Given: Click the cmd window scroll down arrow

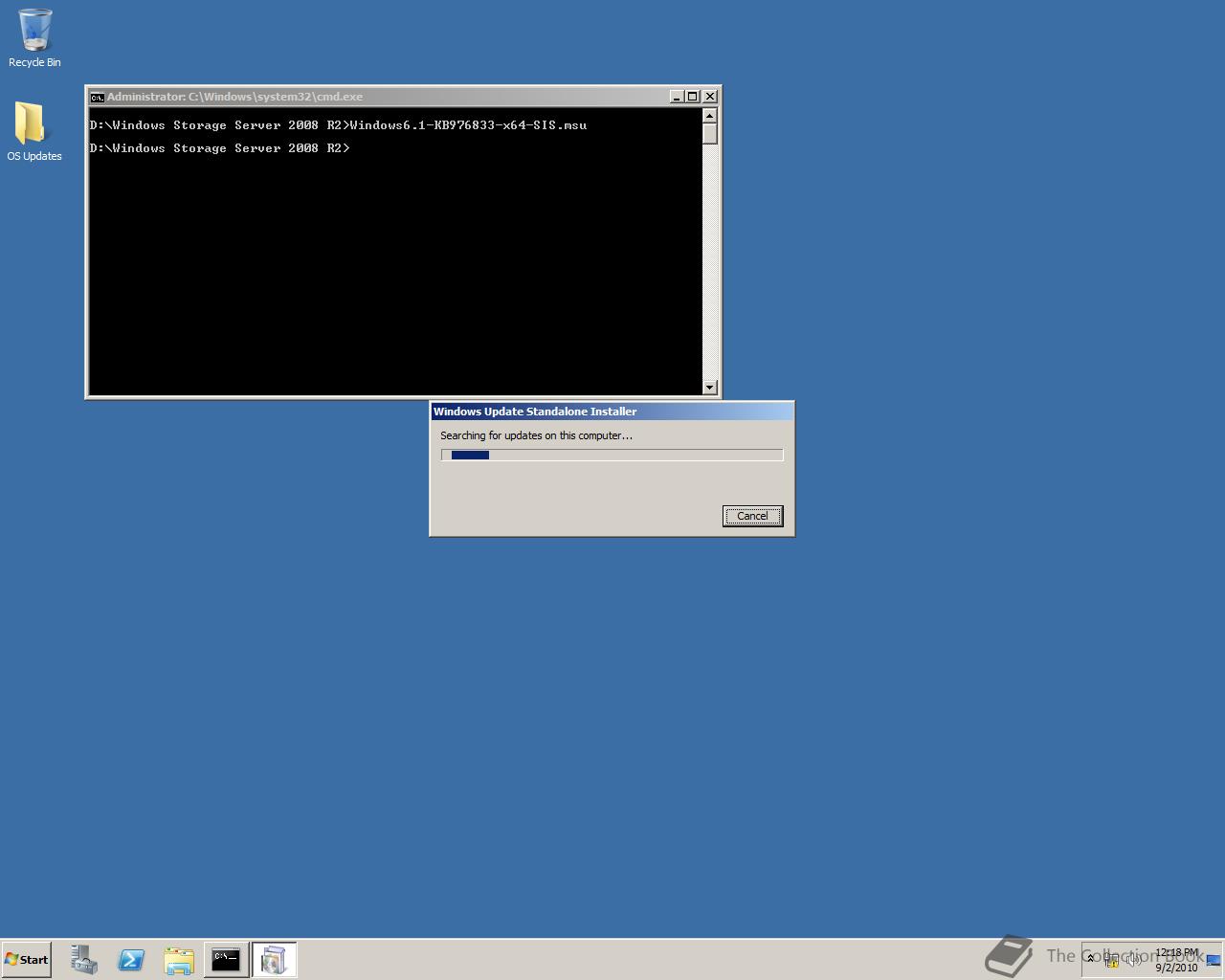Looking at the screenshot, I should [x=709, y=387].
